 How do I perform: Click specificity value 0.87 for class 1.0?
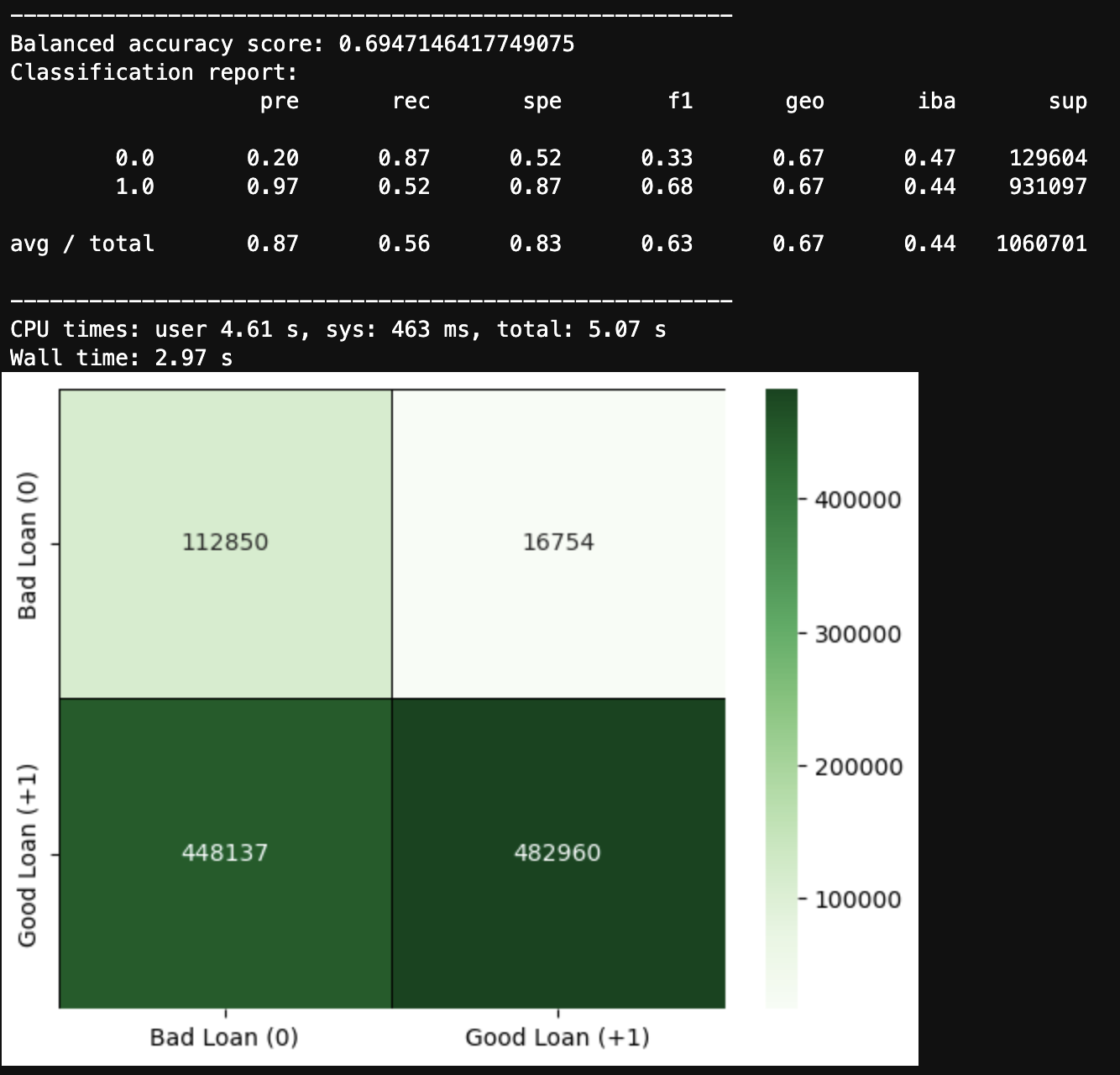pos(536,186)
